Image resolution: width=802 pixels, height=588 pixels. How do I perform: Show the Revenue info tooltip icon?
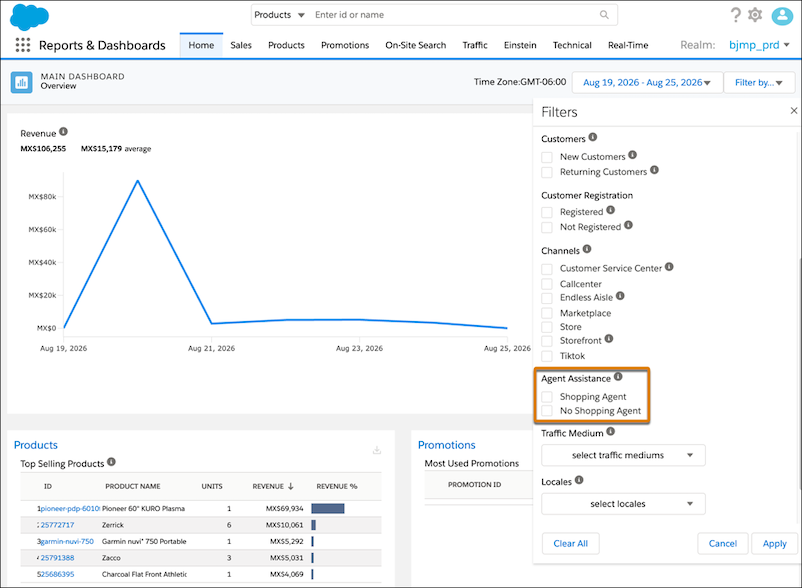point(63,132)
